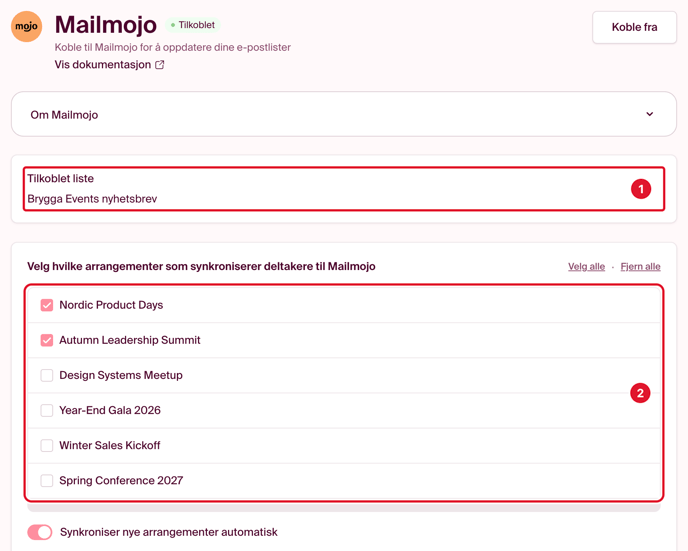Open external link icon beside Vis dokumentasjon
The height and width of the screenshot is (551, 688).
coord(160,65)
